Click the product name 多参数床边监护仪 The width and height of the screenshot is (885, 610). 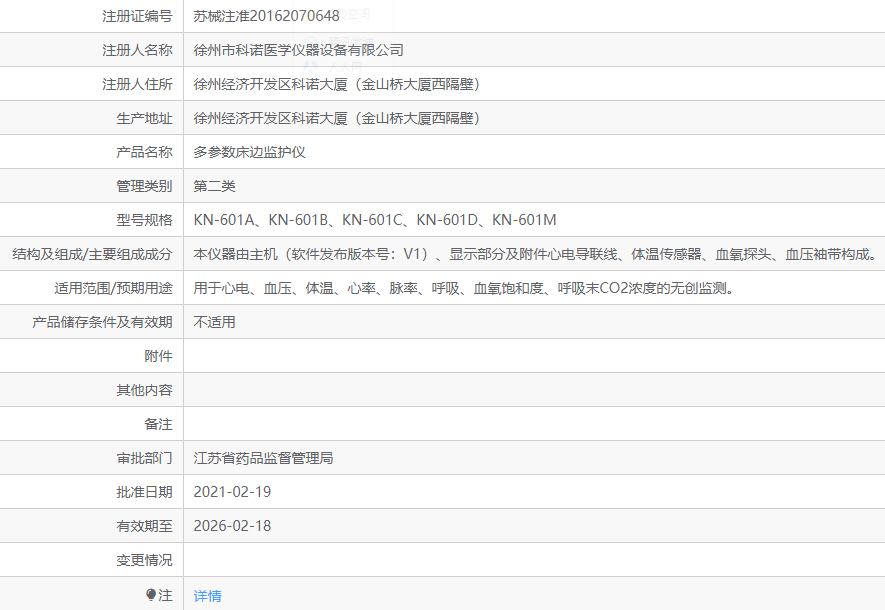pyautogui.click(x=249, y=152)
